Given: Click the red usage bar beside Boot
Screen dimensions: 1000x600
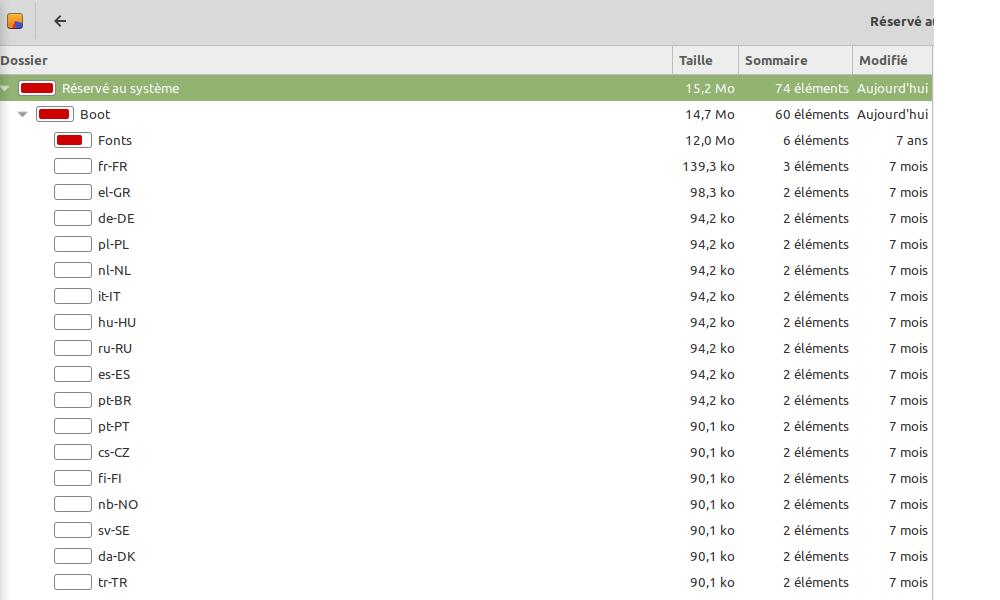Looking at the screenshot, I should coord(55,115).
